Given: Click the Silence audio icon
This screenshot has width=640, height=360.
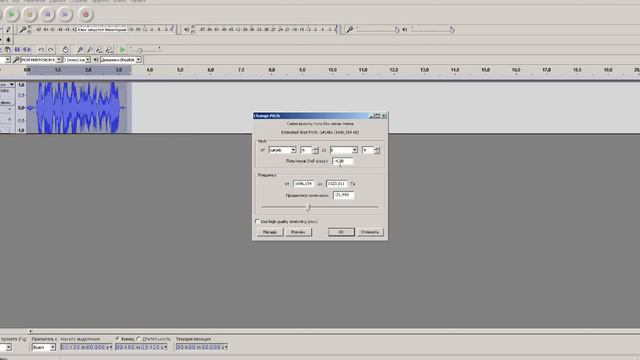Looking at the screenshot, I should [27, 50].
